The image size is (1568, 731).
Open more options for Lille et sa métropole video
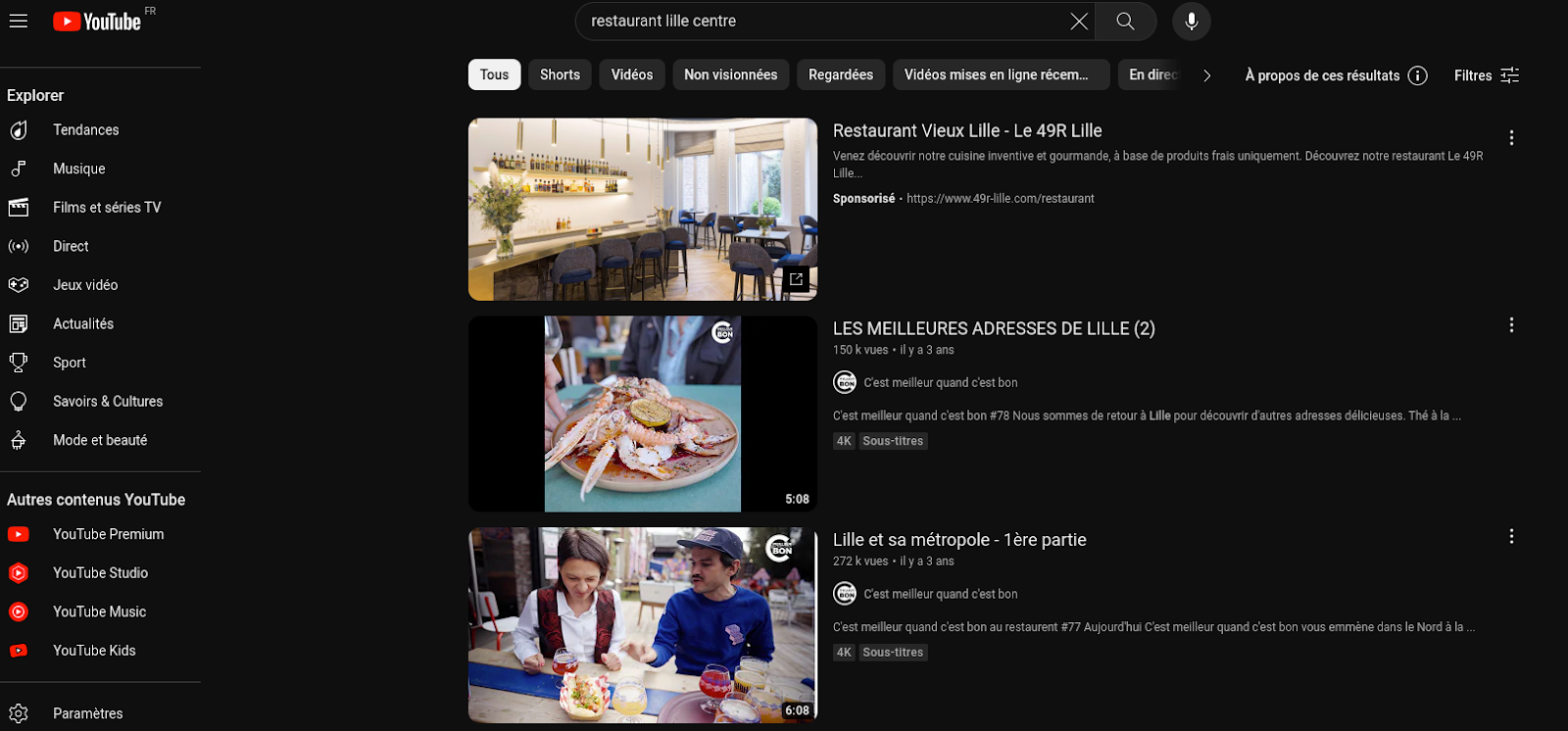pyautogui.click(x=1511, y=537)
